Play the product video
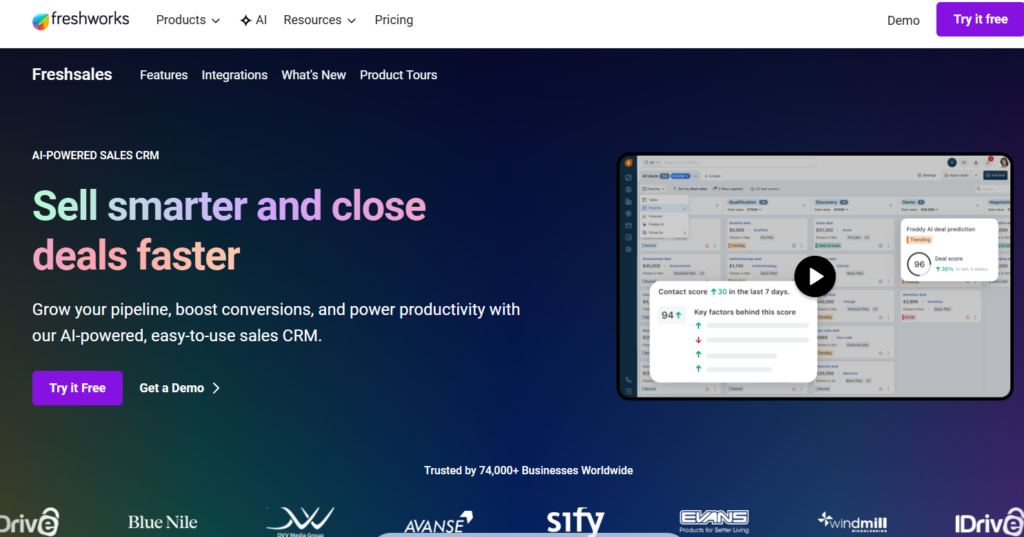Viewport: 1024px width, 537px height. point(814,277)
